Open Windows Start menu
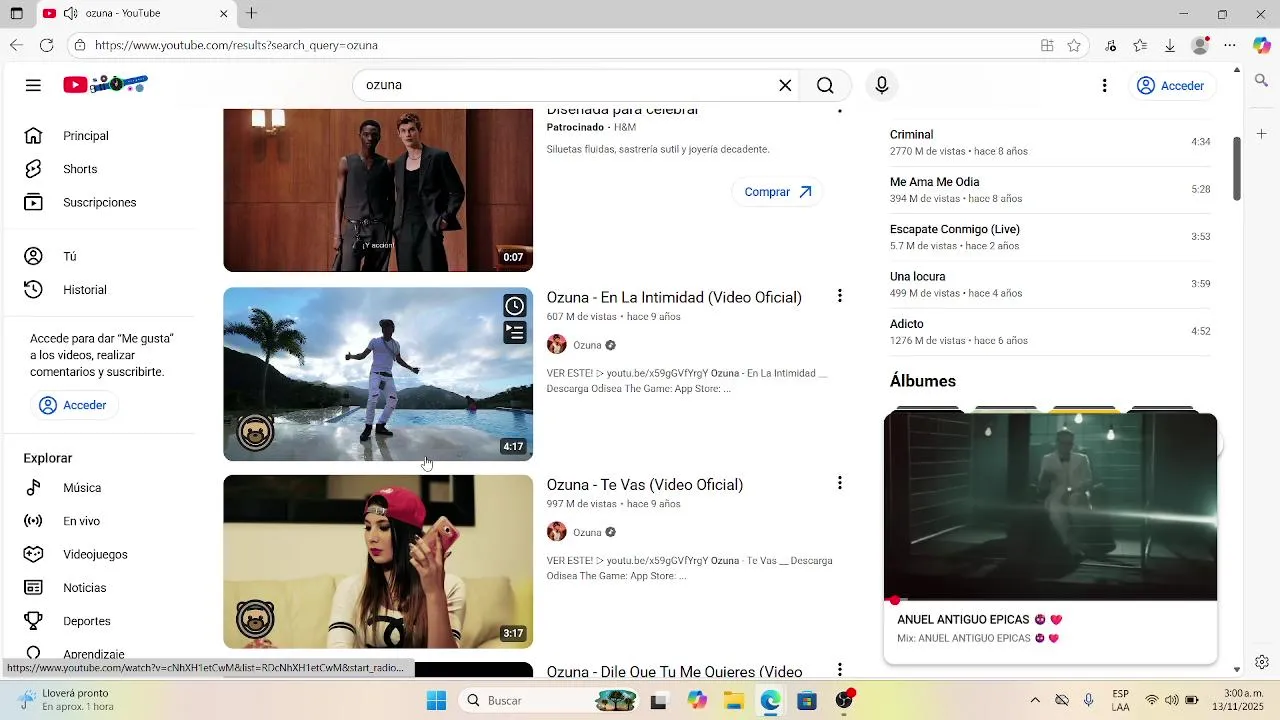 pos(436,701)
